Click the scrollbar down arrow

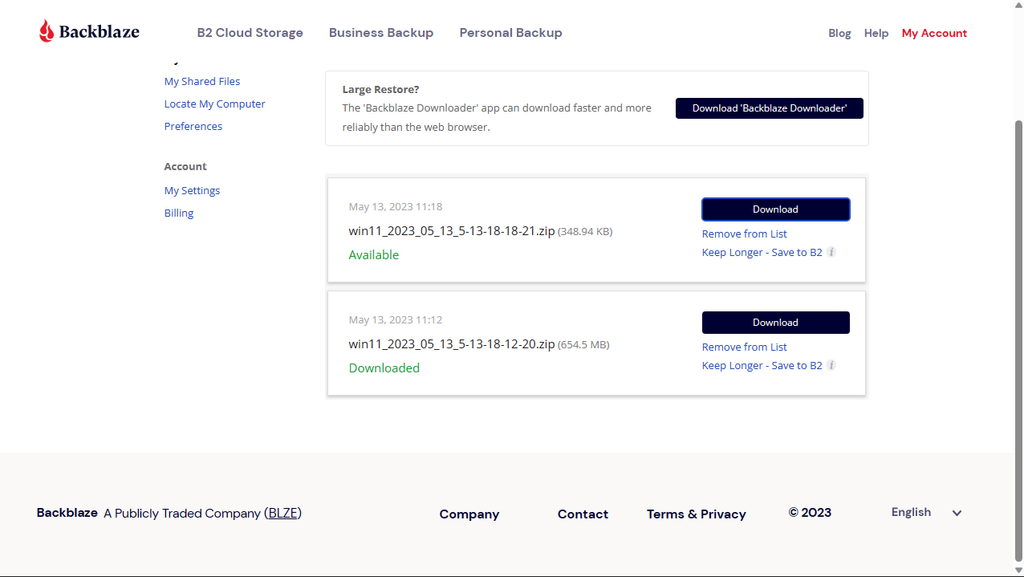pos(1016,570)
